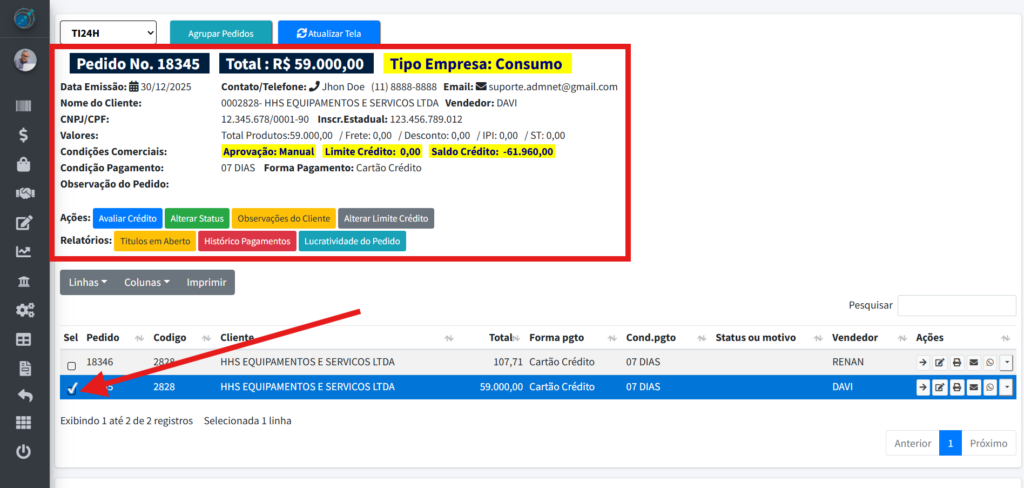
Task: Edit the DAVI order with the pencil icon
Action: [939, 387]
